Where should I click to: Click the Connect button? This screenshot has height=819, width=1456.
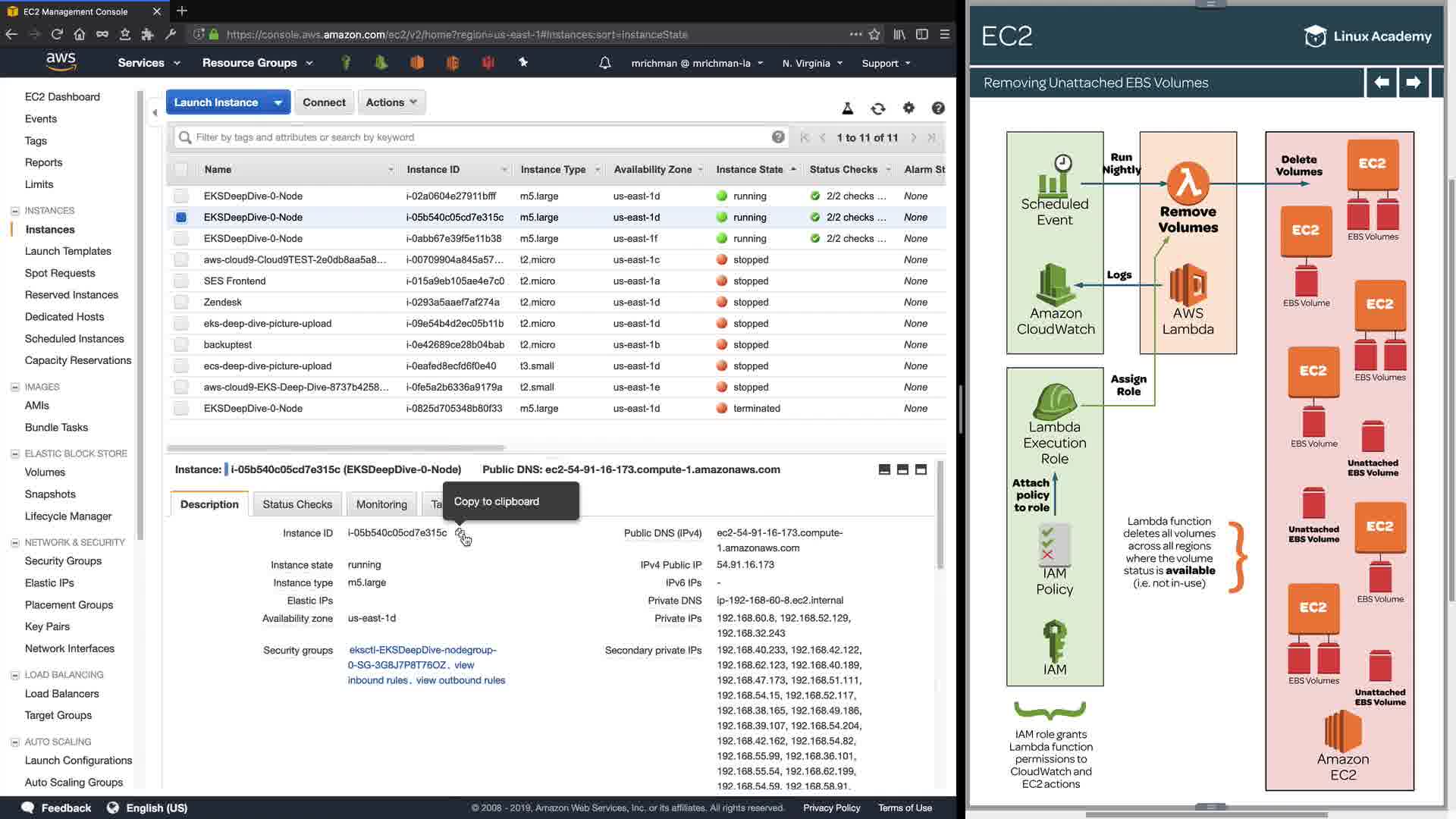[x=324, y=102]
